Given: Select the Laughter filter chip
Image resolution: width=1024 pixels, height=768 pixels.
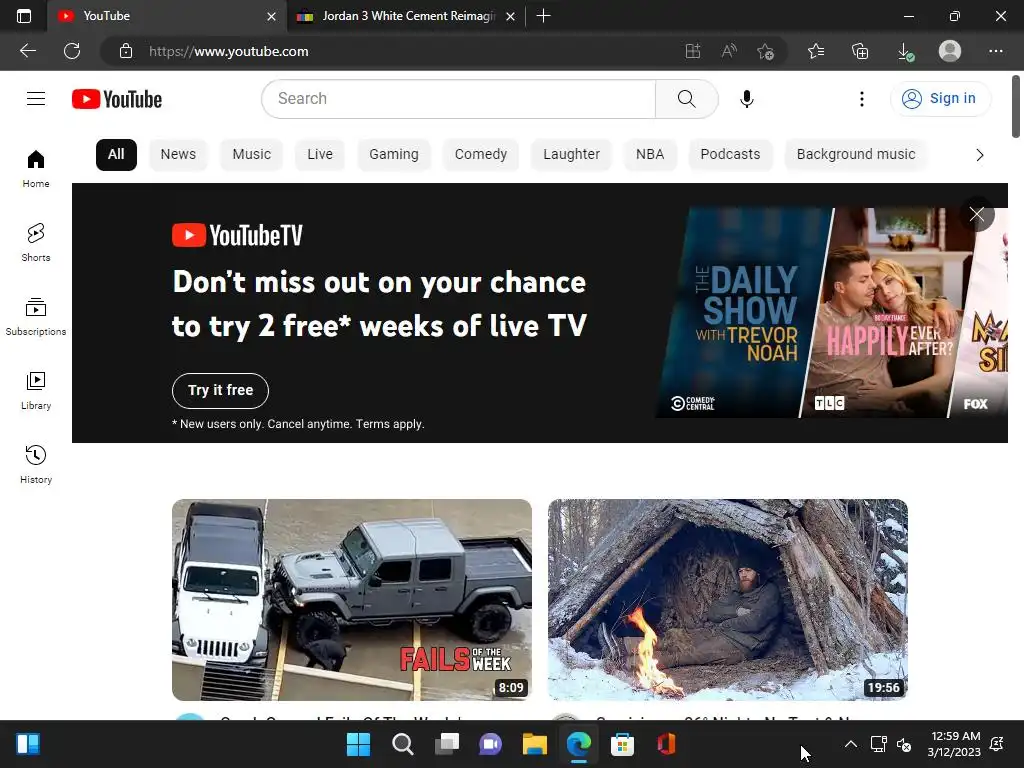Looking at the screenshot, I should (571, 155).
